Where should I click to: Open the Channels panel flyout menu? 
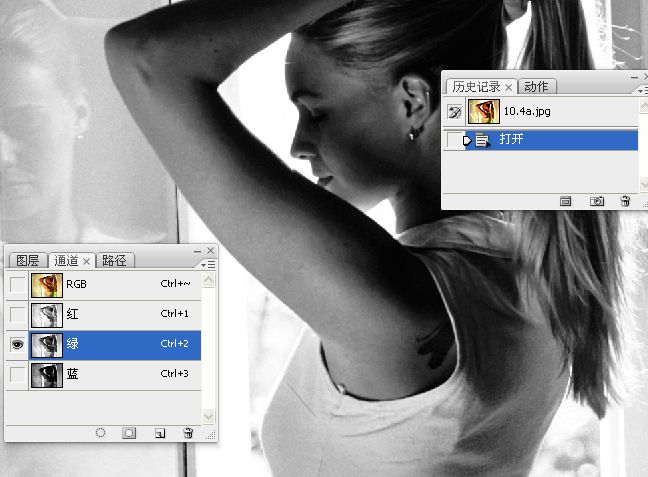208,264
